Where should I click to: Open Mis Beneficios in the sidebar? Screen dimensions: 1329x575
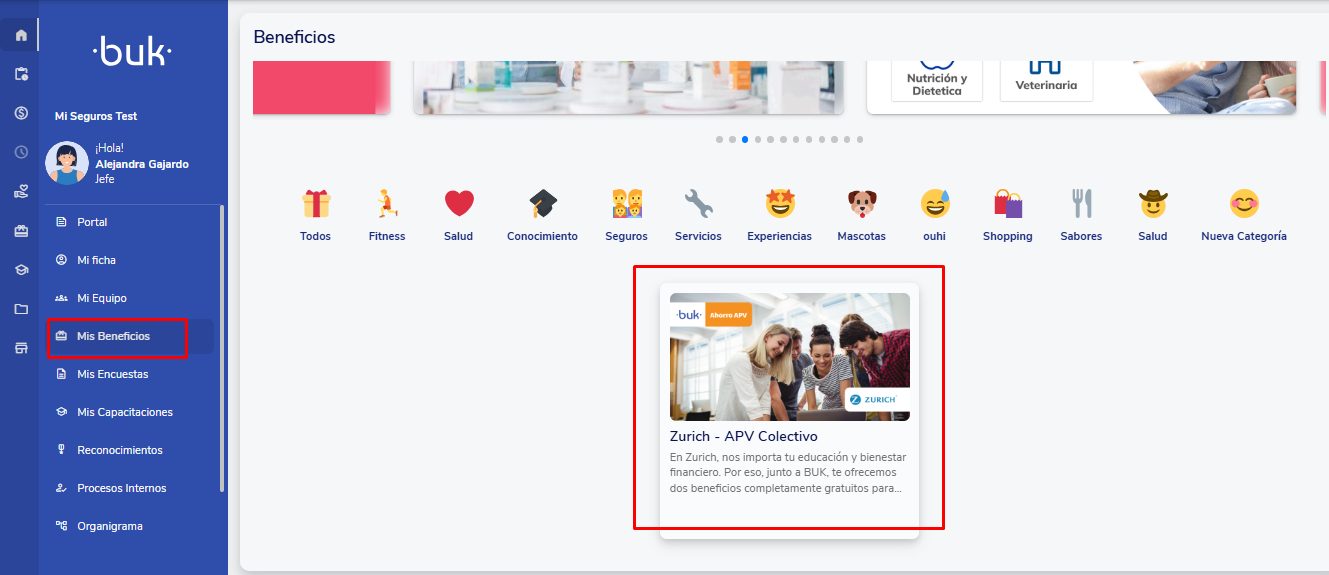113,336
